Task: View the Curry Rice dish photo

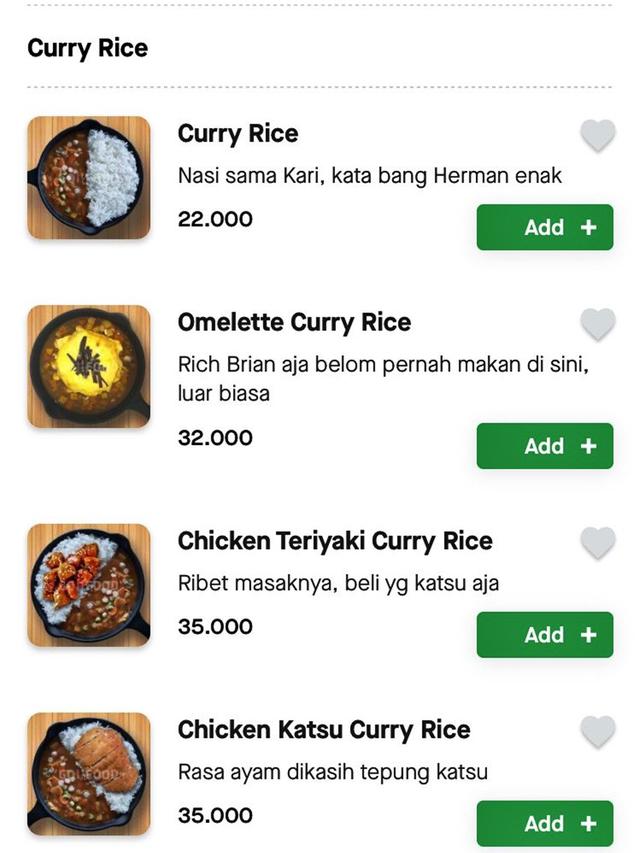Action: (x=89, y=177)
